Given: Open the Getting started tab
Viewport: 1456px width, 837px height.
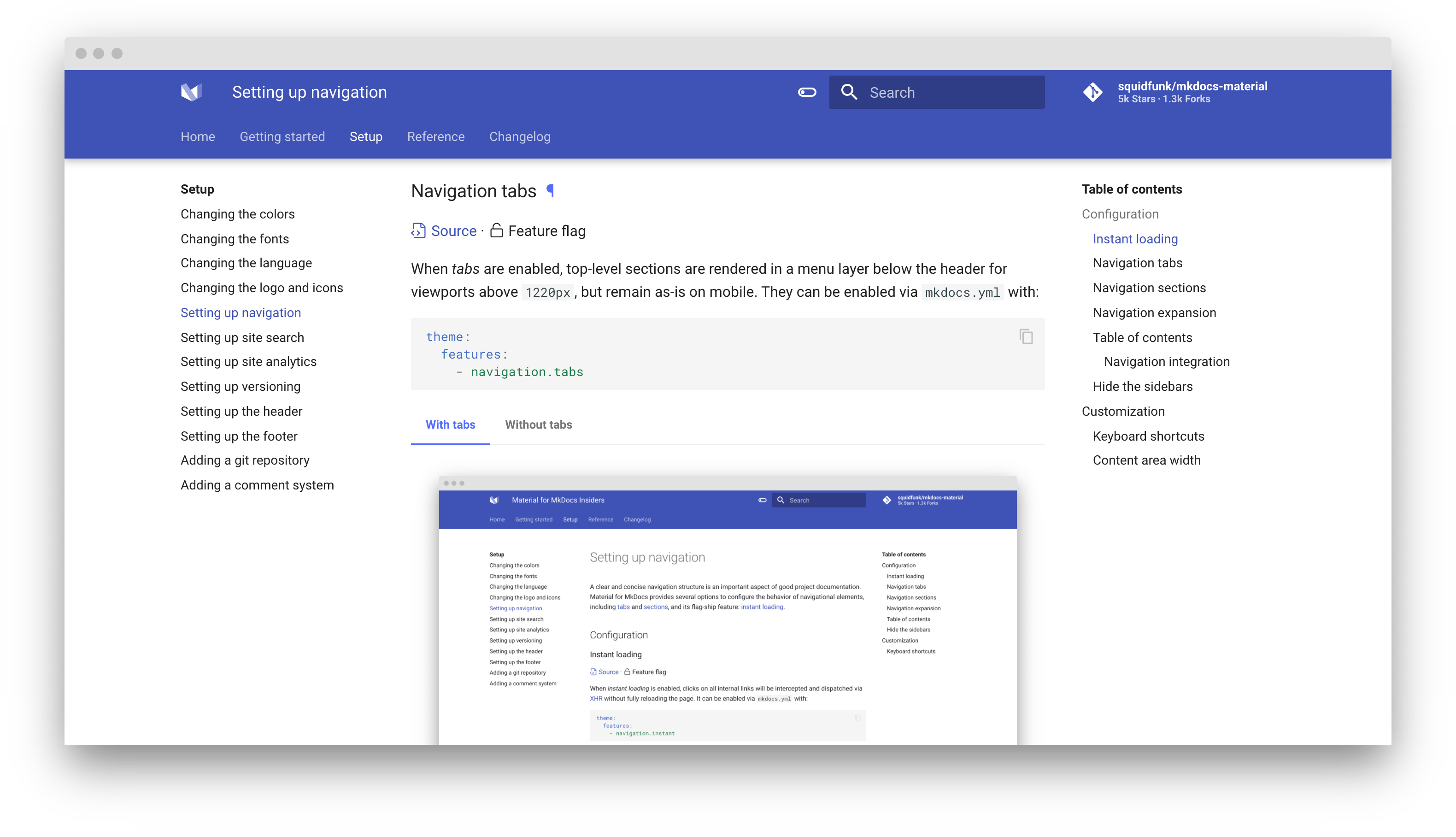Looking at the screenshot, I should click(x=282, y=137).
